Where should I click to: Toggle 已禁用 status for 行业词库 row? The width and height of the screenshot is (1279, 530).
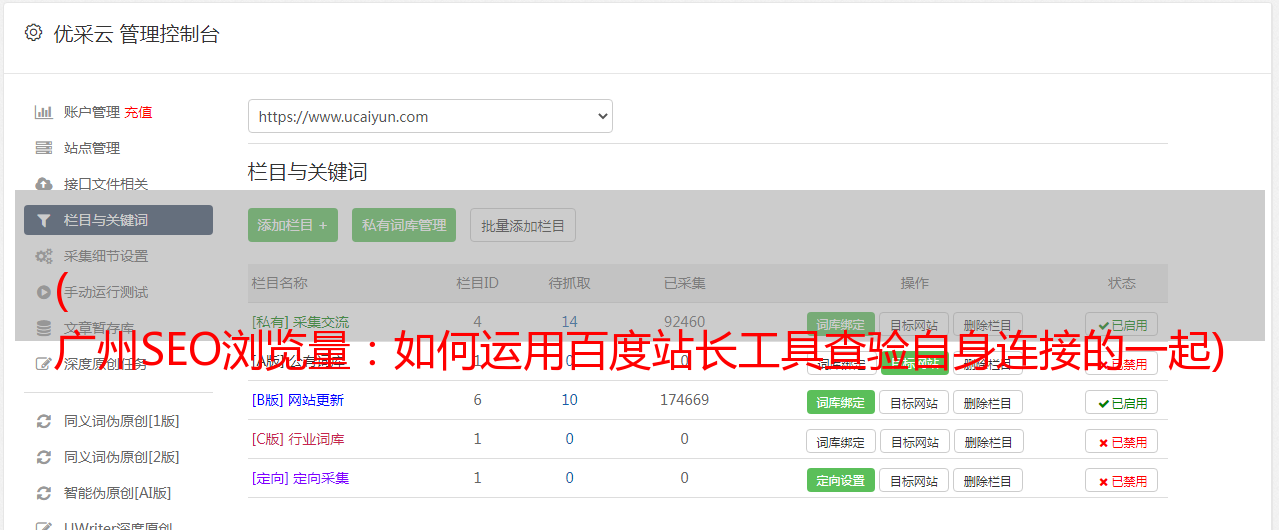tap(1122, 441)
